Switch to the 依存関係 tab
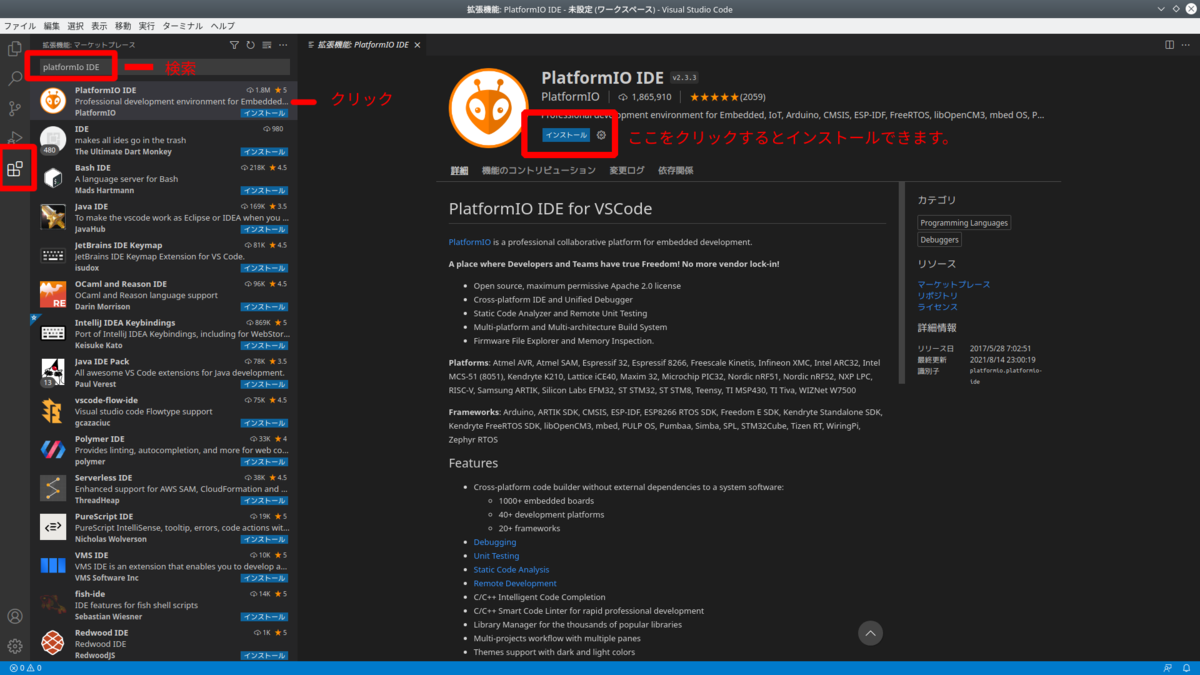1200x675 pixels. pyautogui.click(x=676, y=171)
